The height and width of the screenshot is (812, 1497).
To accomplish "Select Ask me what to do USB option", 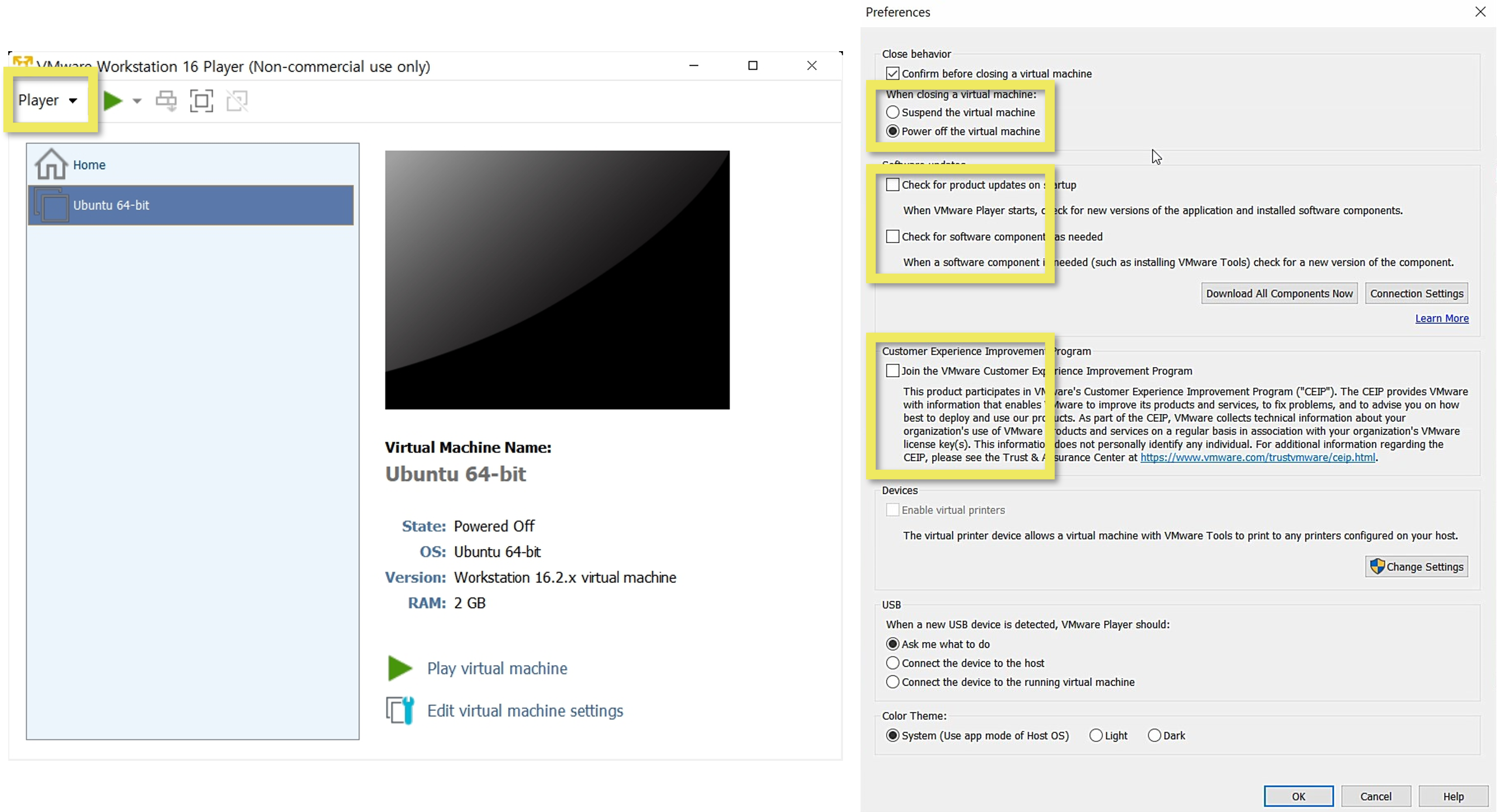I will tap(893, 644).
